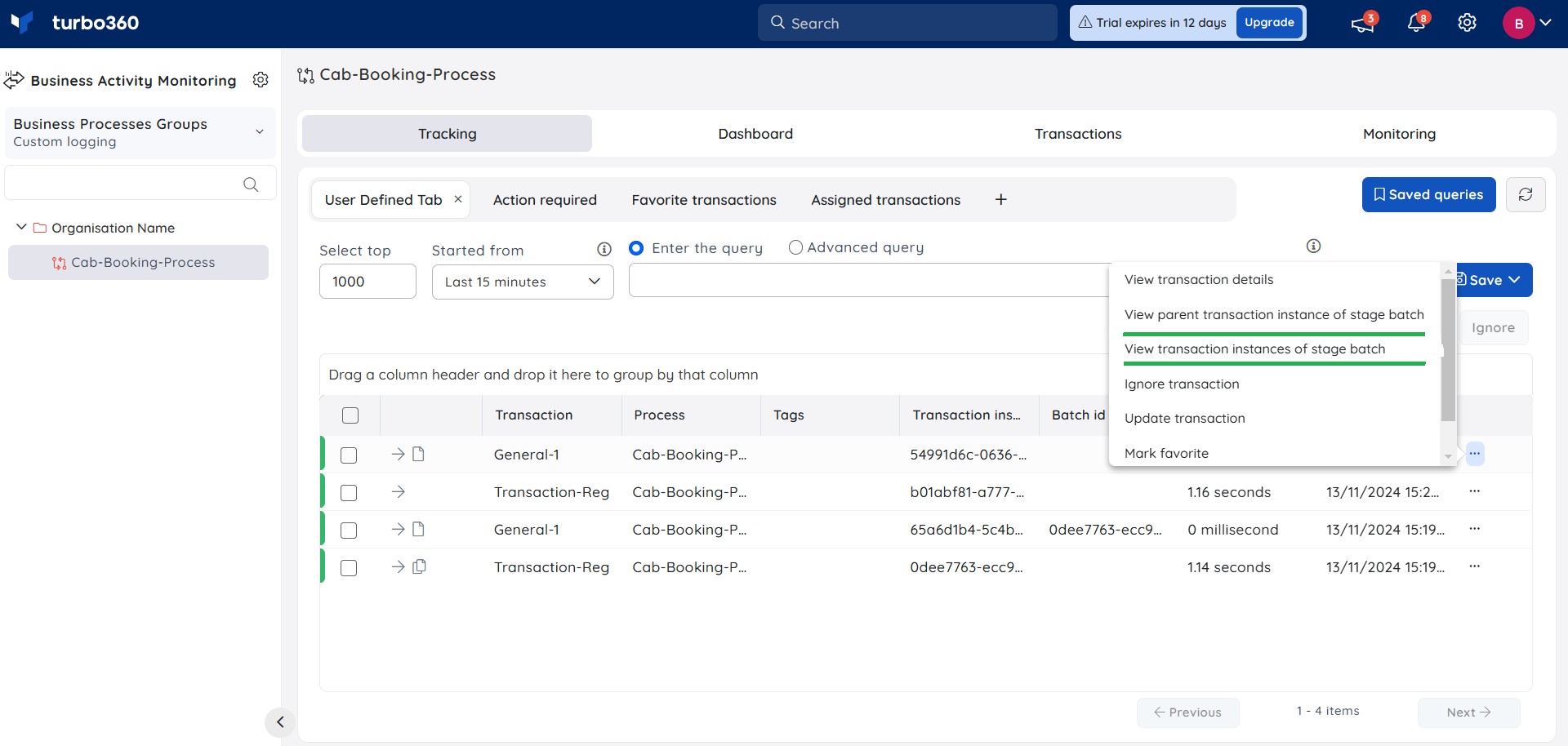
Task: Check the row 54991d6c-0636 checkbox
Action: (349, 455)
